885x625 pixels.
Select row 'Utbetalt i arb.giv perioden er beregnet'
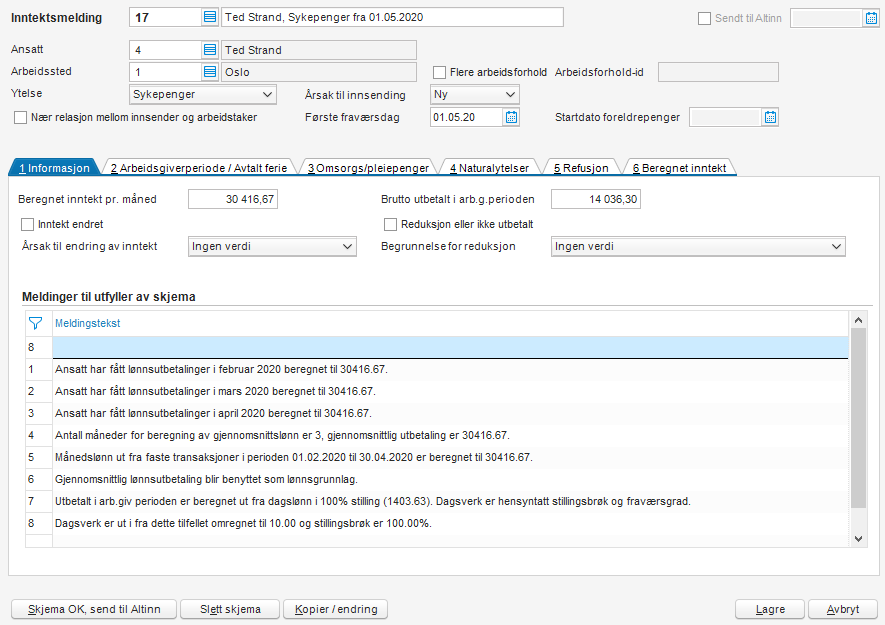pyautogui.click(x=450, y=501)
